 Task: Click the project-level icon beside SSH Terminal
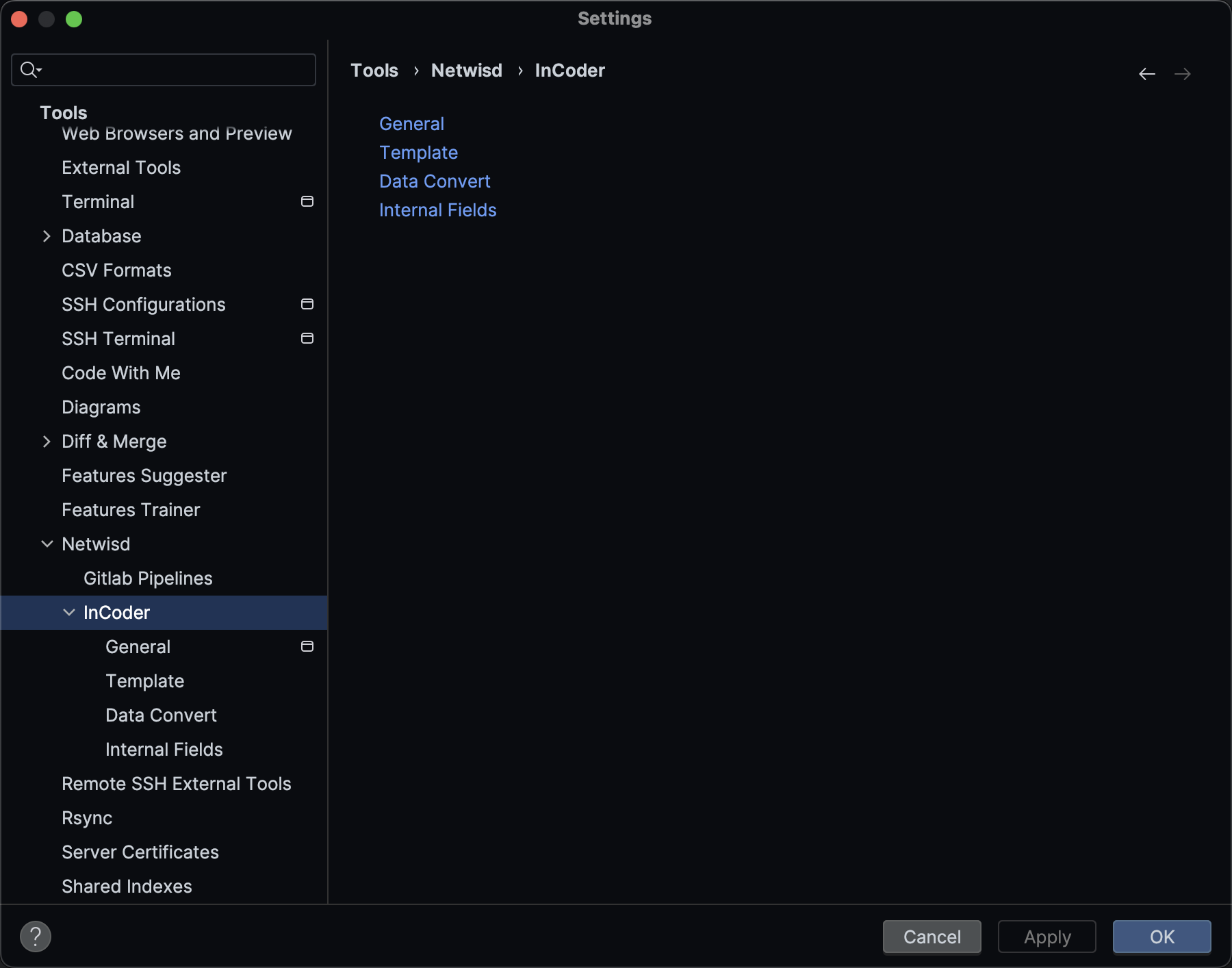pyautogui.click(x=307, y=338)
